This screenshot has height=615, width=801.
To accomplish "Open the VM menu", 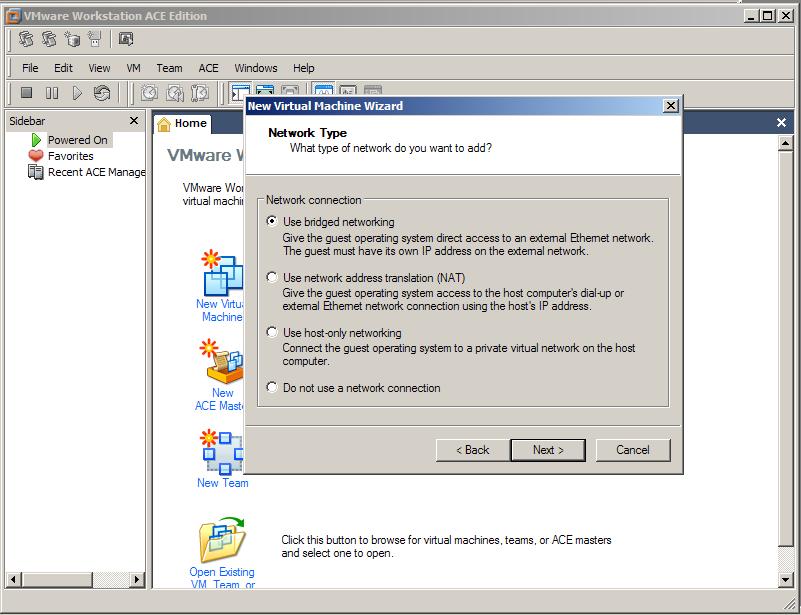I will click(x=133, y=68).
